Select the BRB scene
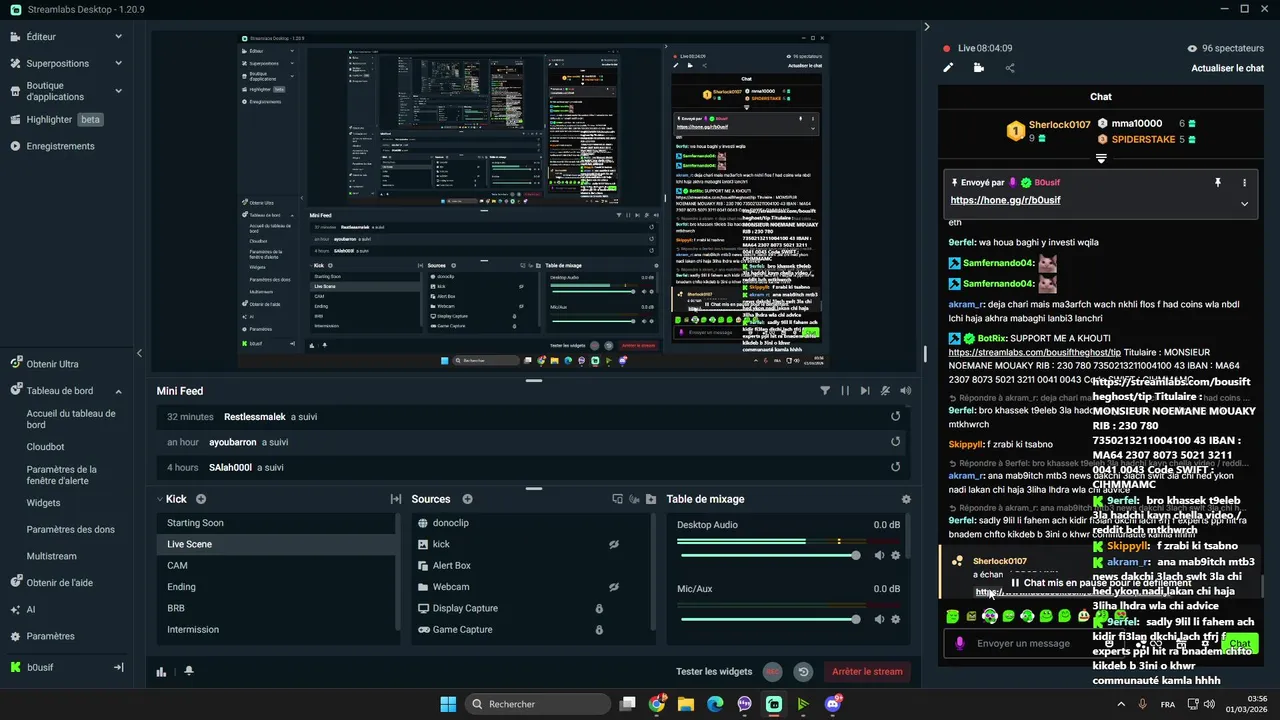The width and height of the screenshot is (1280, 720). tap(276, 608)
